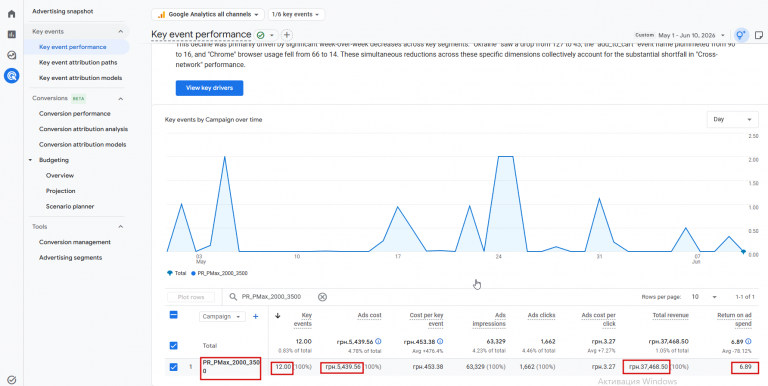Sort by Ads clicks column header
This screenshot has height=386, width=768.
541,315
